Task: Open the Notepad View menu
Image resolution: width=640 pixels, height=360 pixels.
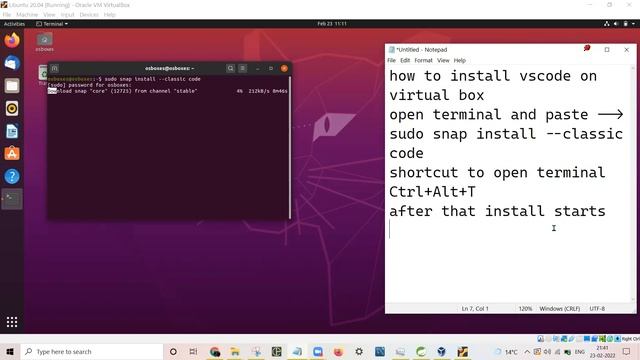Action: (x=443, y=60)
